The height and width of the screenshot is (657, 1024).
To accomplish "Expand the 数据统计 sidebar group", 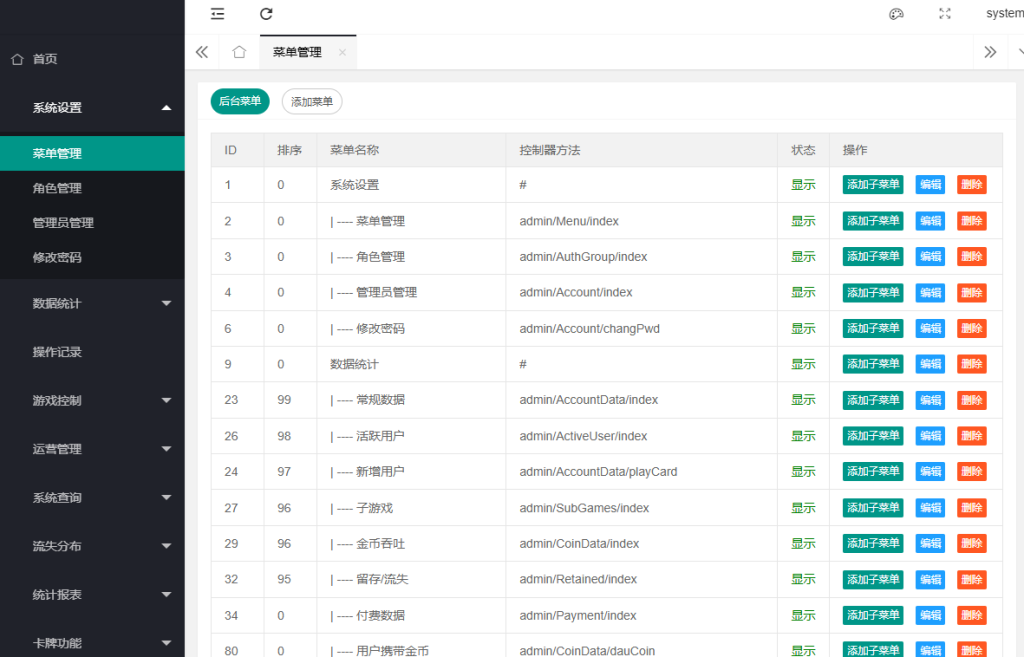I will pyautogui.click(x=92, y=303).
